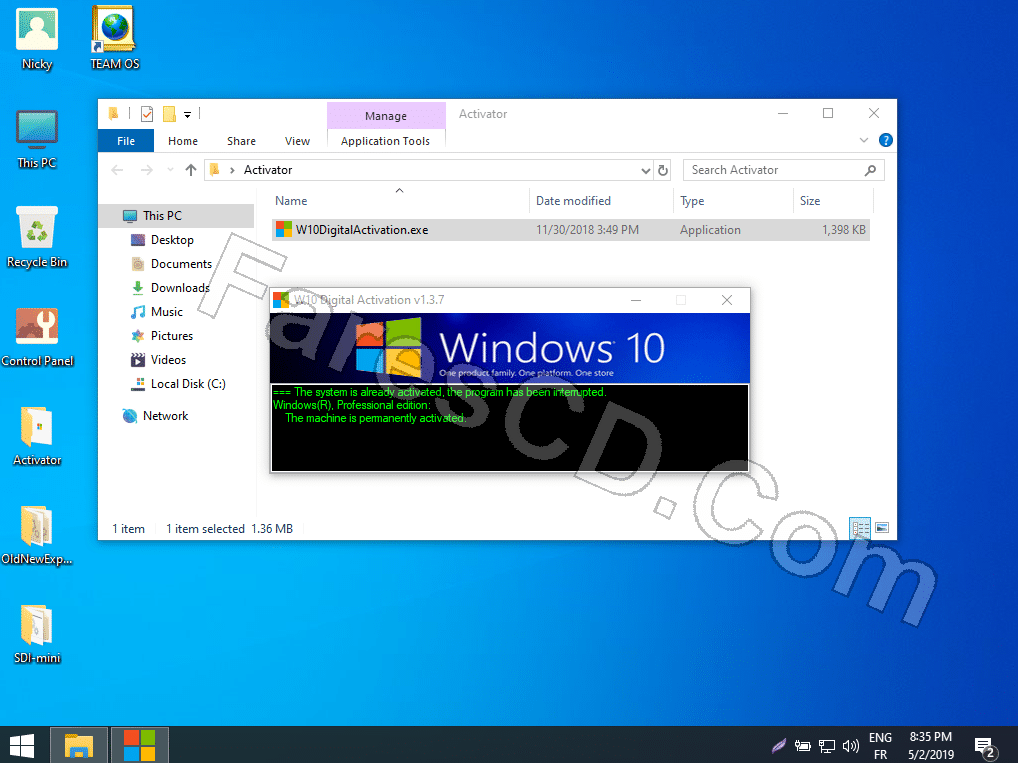Open the Action Center notification icon
Viewport: 1018px width, 763px height.
pyautogui.click(x=986, y=747)
